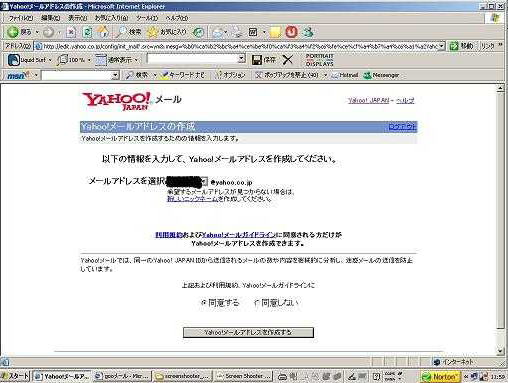Image resolution: width=508 pixels, height=383 pixels.
Task: Open the address bar URL dropdown
Action: (x=442, y=46)
